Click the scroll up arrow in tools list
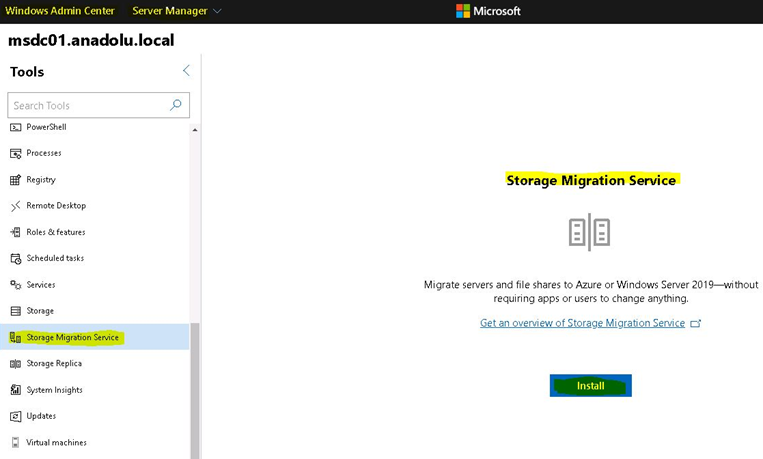The image size is (763, 459). 195,130
